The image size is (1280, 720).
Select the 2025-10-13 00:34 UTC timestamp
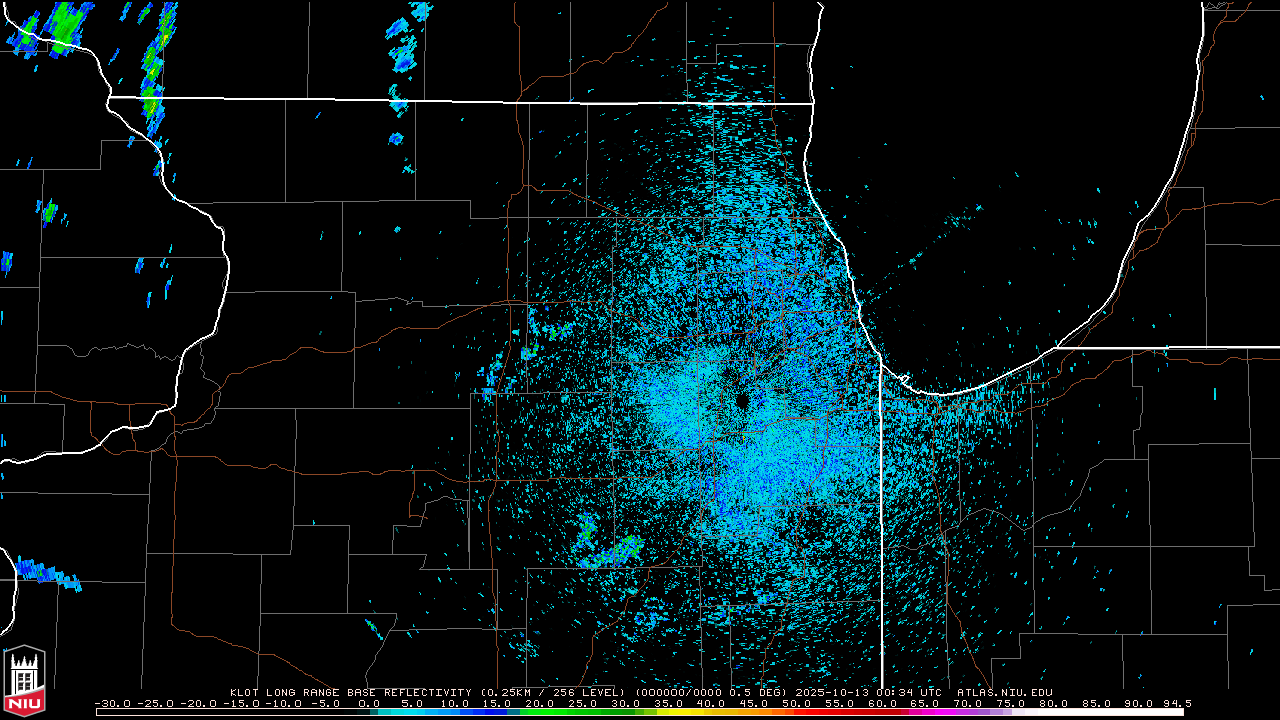tap(880, 692)
